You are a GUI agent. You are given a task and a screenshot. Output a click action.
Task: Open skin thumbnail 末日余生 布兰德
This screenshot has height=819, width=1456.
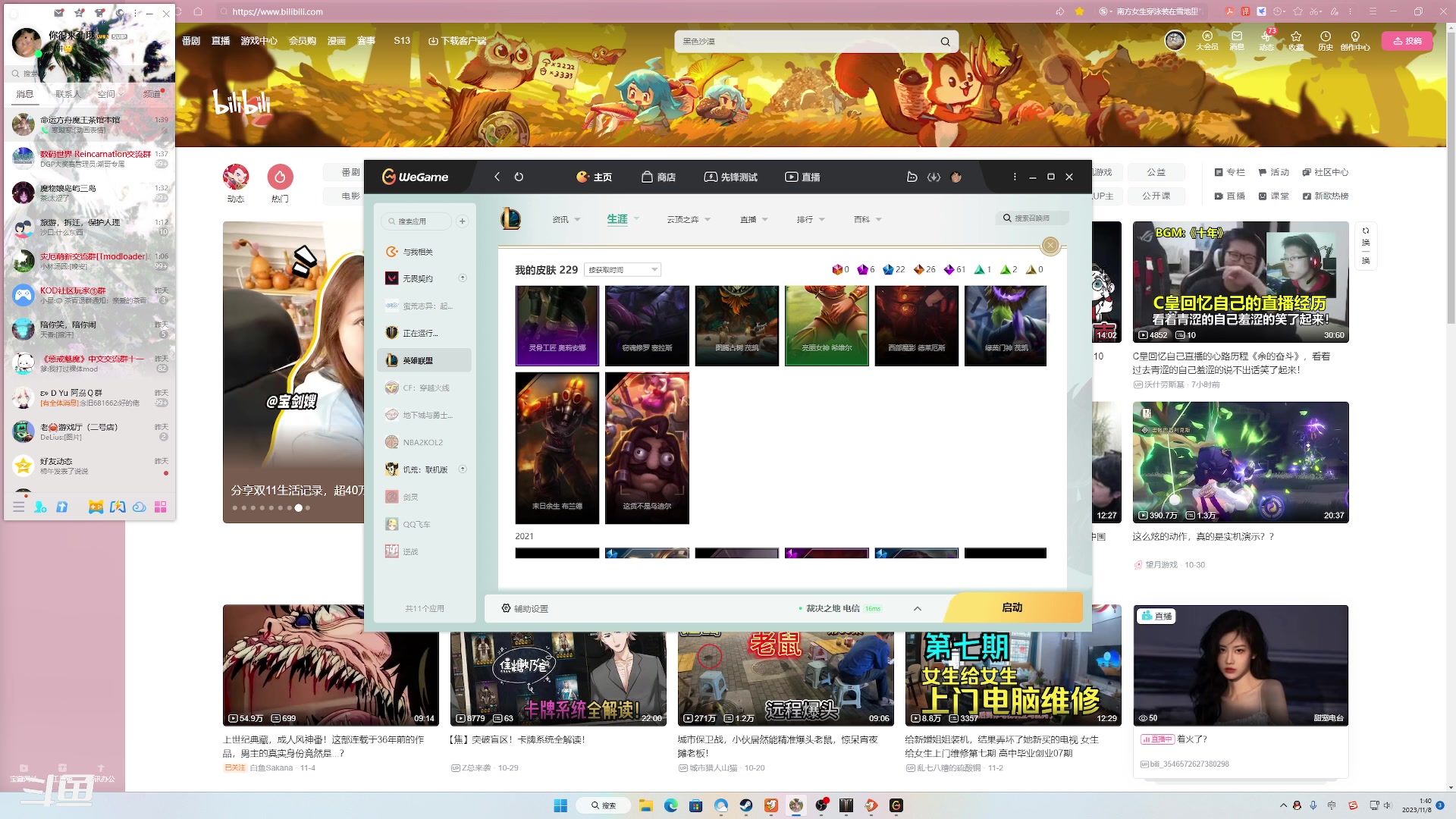point(557,448)
